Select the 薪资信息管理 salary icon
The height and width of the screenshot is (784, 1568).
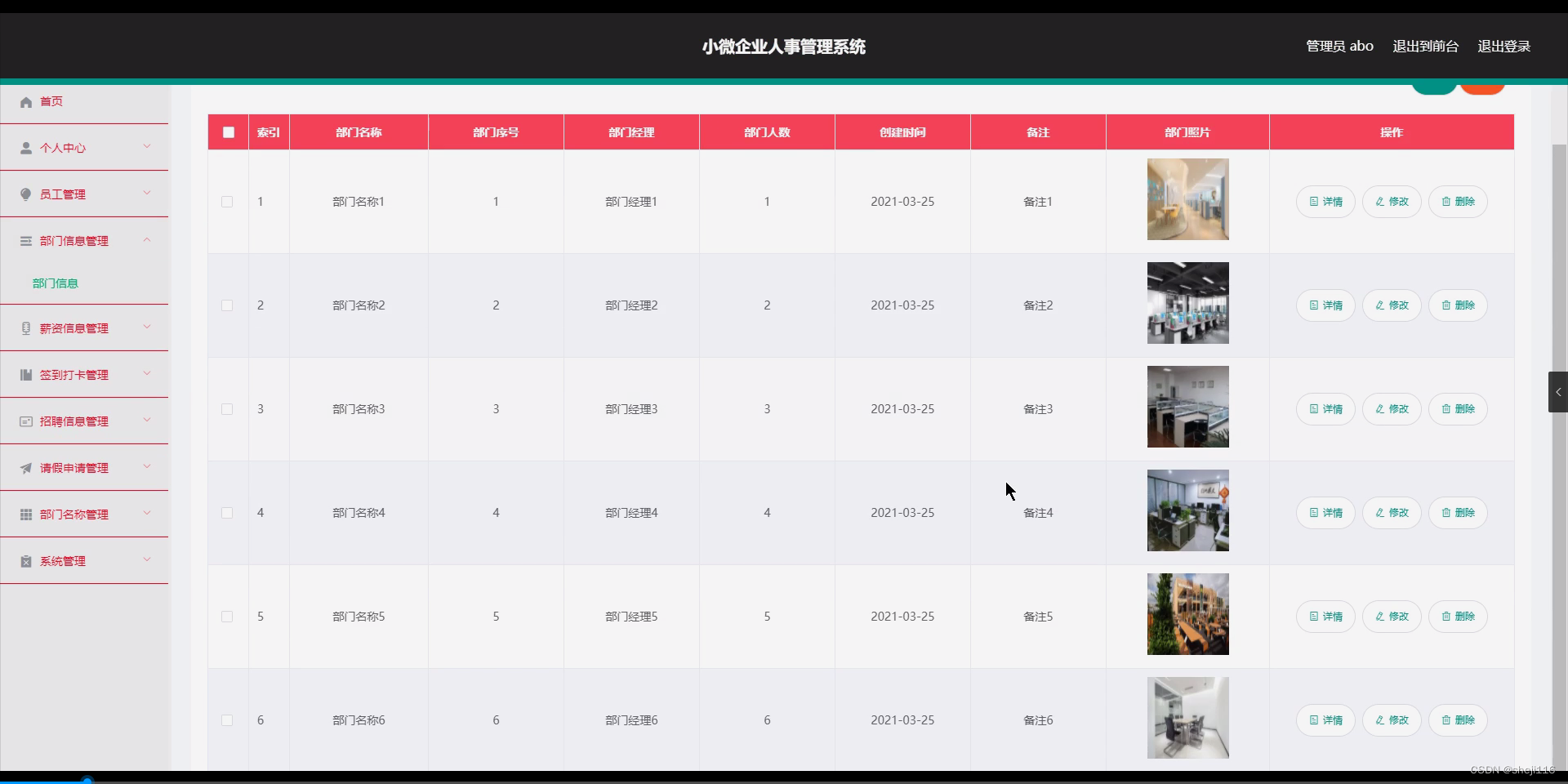25,328
